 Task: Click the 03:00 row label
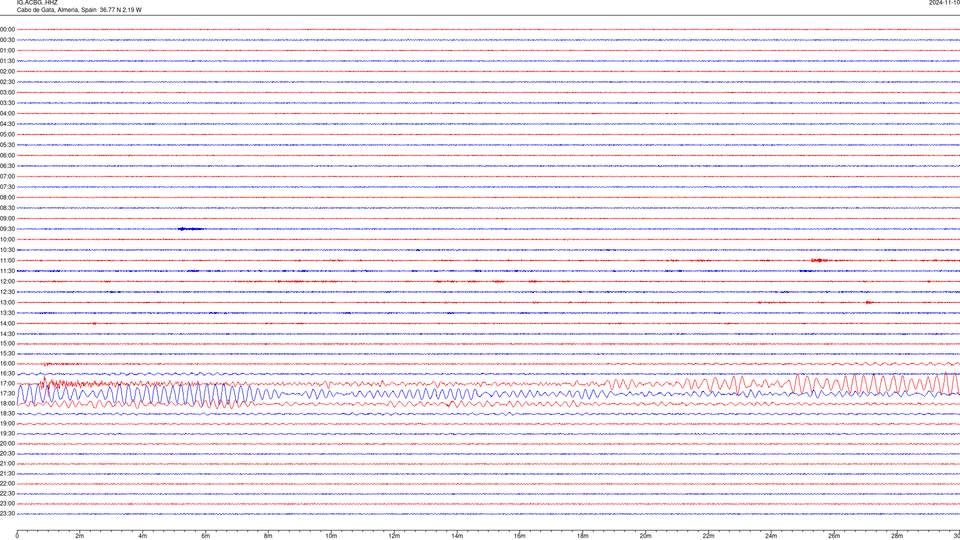click(x=7, y=92)
